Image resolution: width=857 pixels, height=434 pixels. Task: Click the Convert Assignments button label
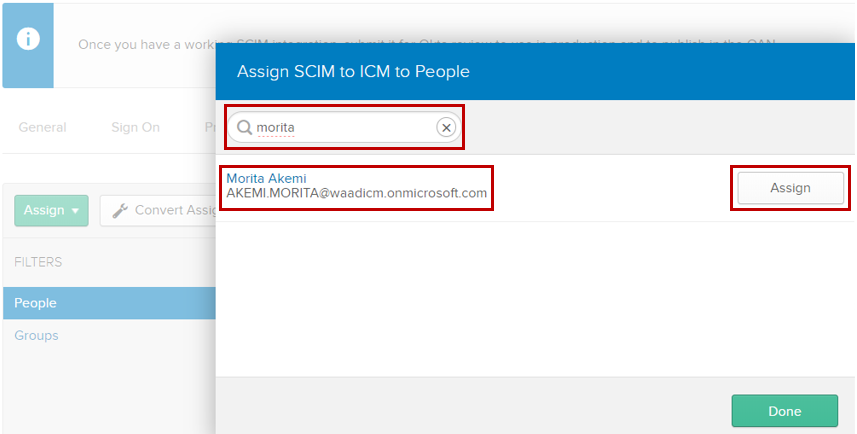(175, 210)
